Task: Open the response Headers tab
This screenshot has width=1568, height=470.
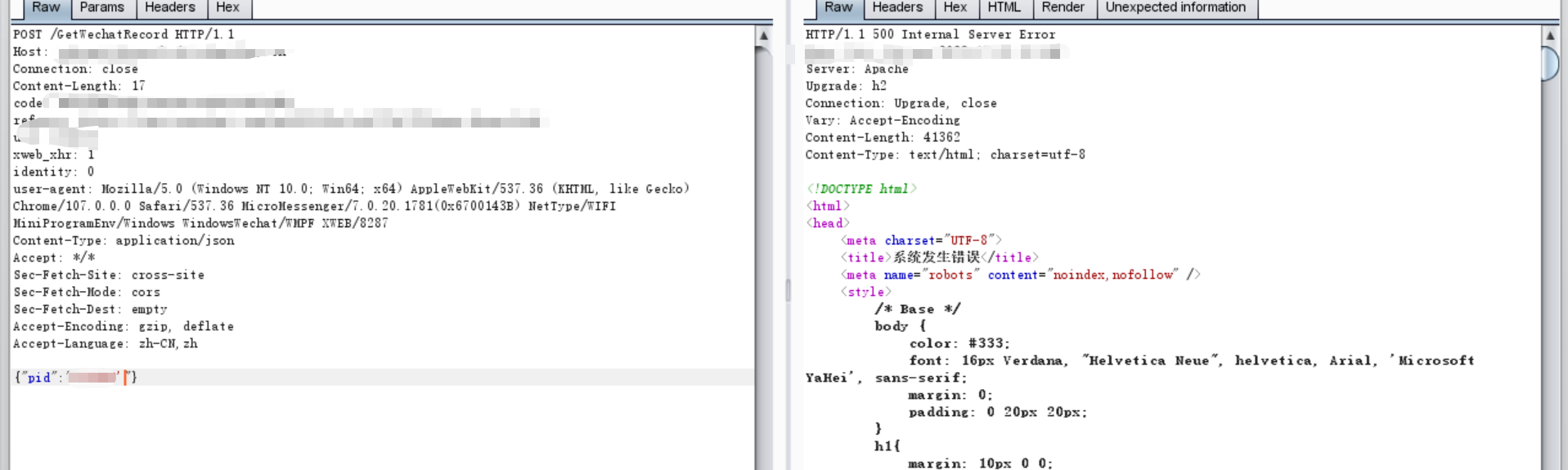Action: [897, 8]
